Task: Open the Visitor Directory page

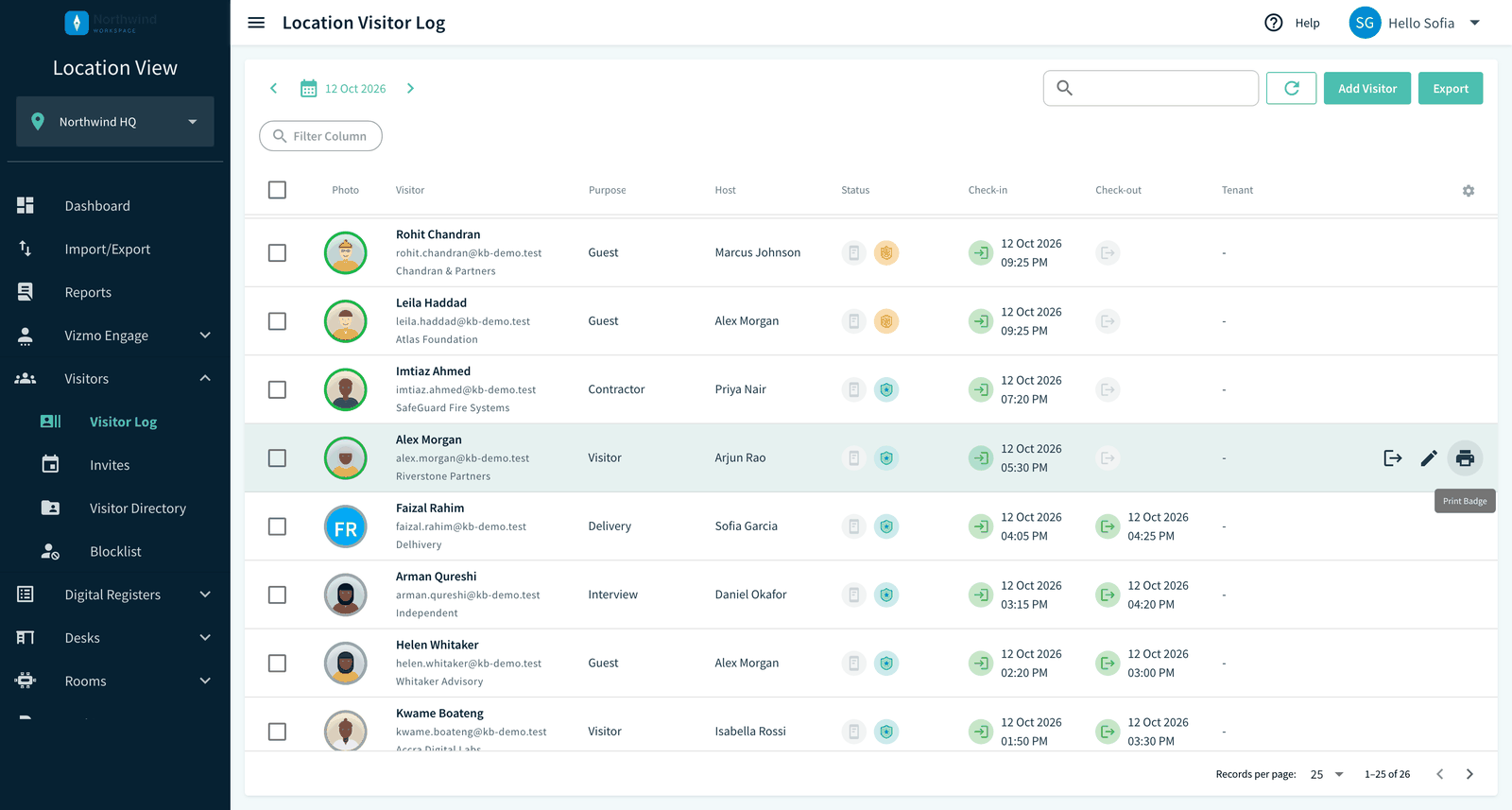Action: click(138, 508)
